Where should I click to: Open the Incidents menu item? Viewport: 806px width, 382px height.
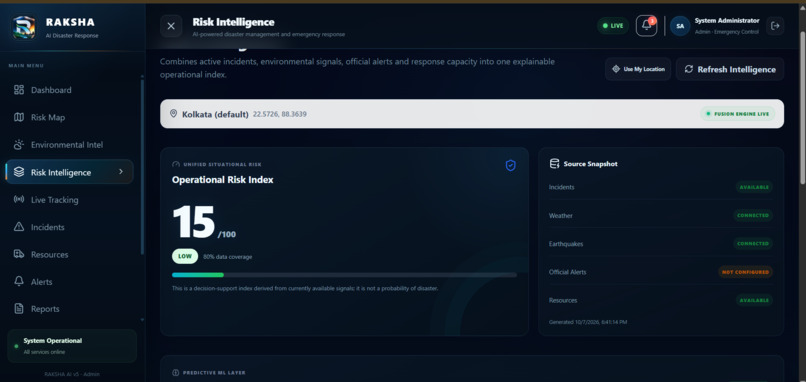pos(69,227)
